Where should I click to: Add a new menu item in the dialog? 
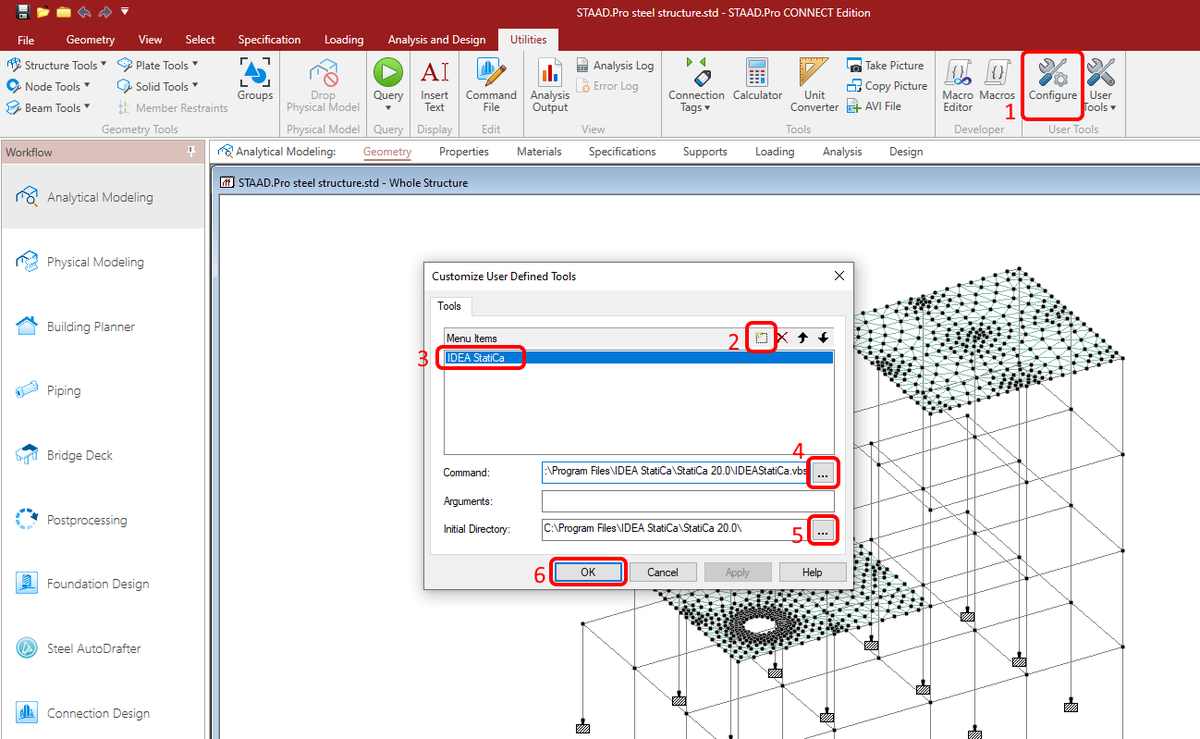761,338
